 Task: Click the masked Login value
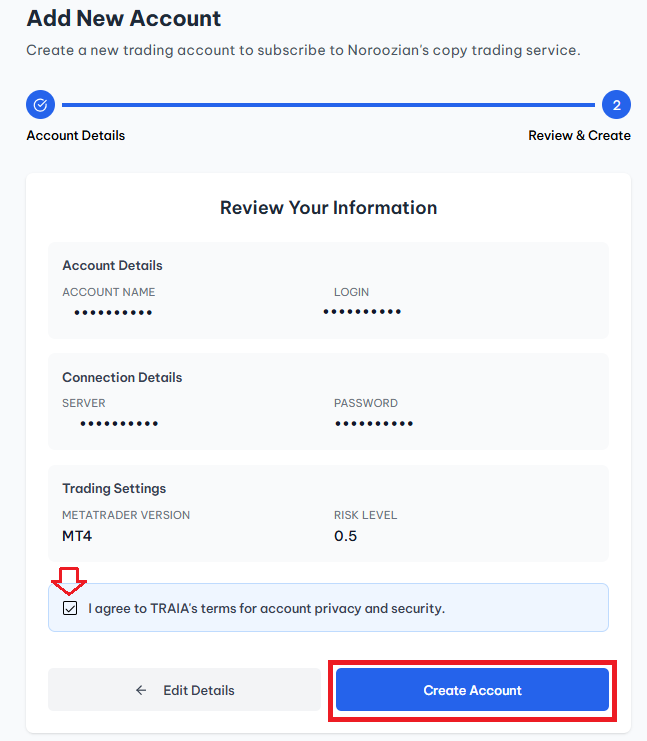(x=362, y=312)
